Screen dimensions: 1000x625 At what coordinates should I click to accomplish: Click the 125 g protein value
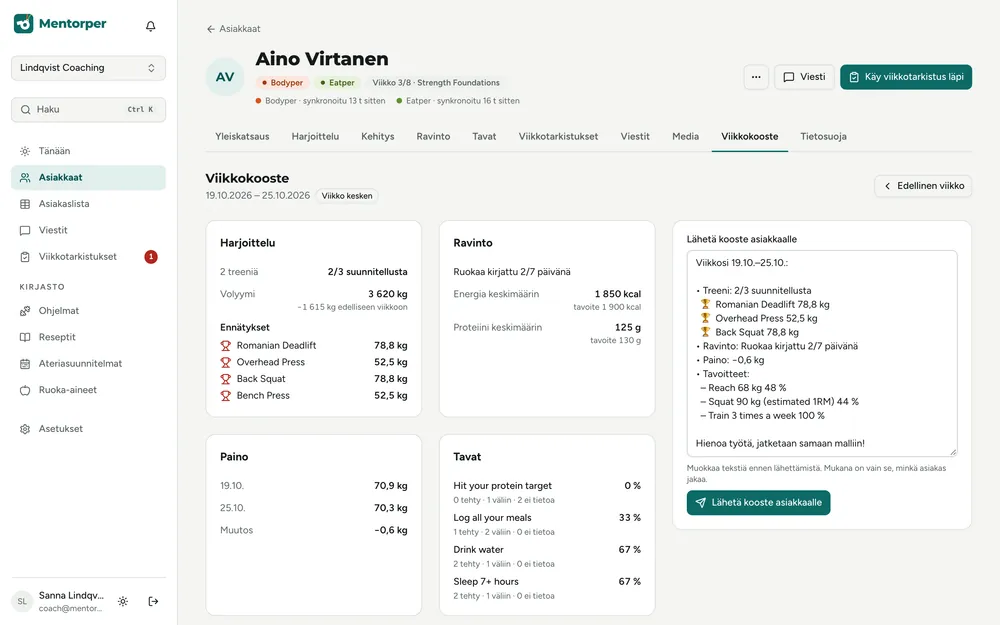(628, 327)
